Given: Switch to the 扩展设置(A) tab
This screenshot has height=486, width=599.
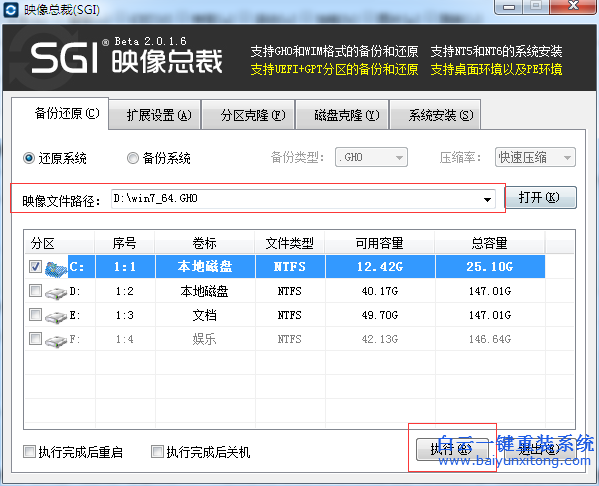Looking at the screenshot, I should click(155, 115).
